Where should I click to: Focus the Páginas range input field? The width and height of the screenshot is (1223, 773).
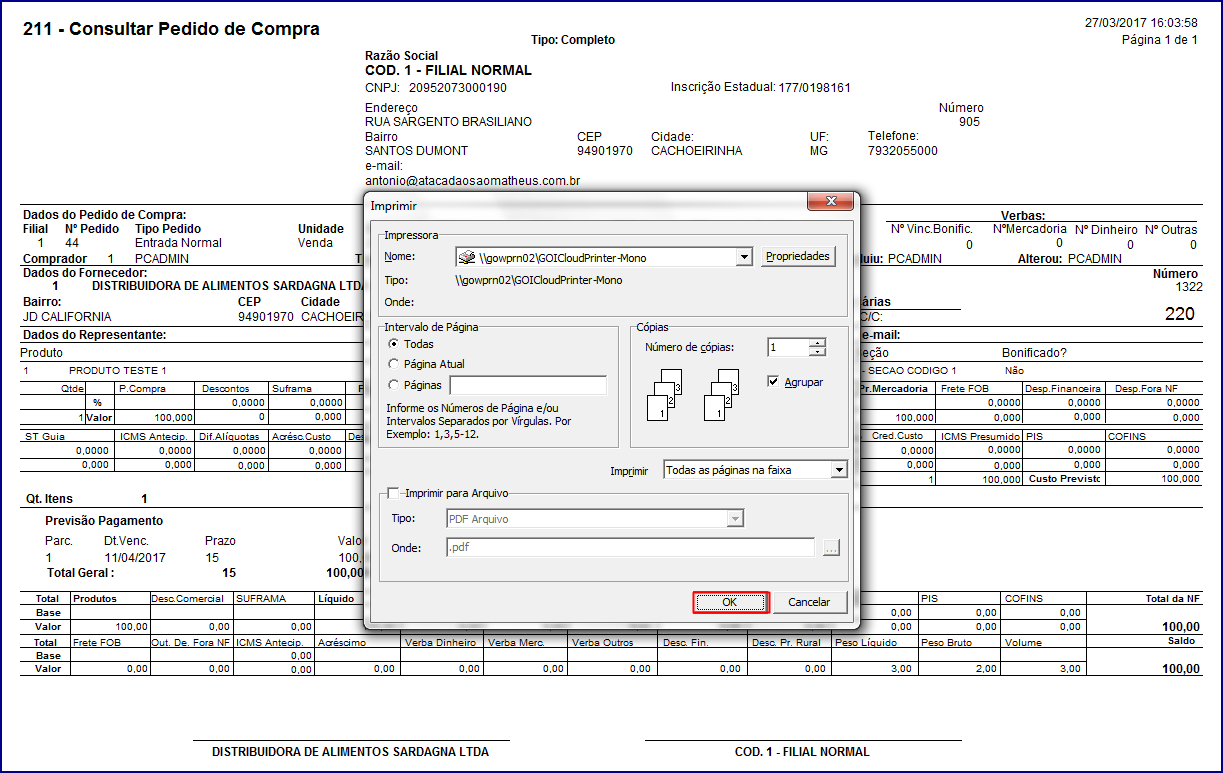click(x=528, y=385)
